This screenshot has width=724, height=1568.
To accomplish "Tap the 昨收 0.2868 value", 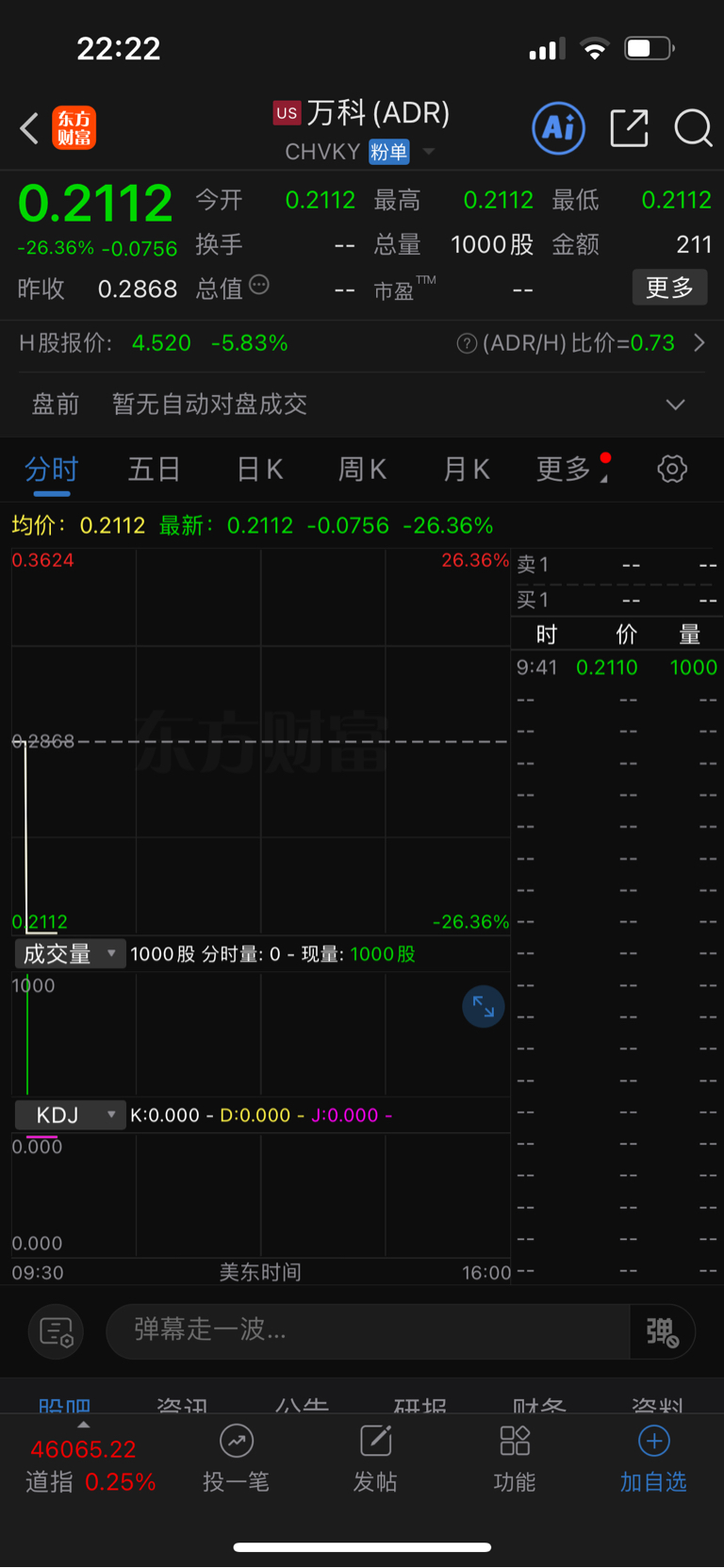I will click(138, 289).
